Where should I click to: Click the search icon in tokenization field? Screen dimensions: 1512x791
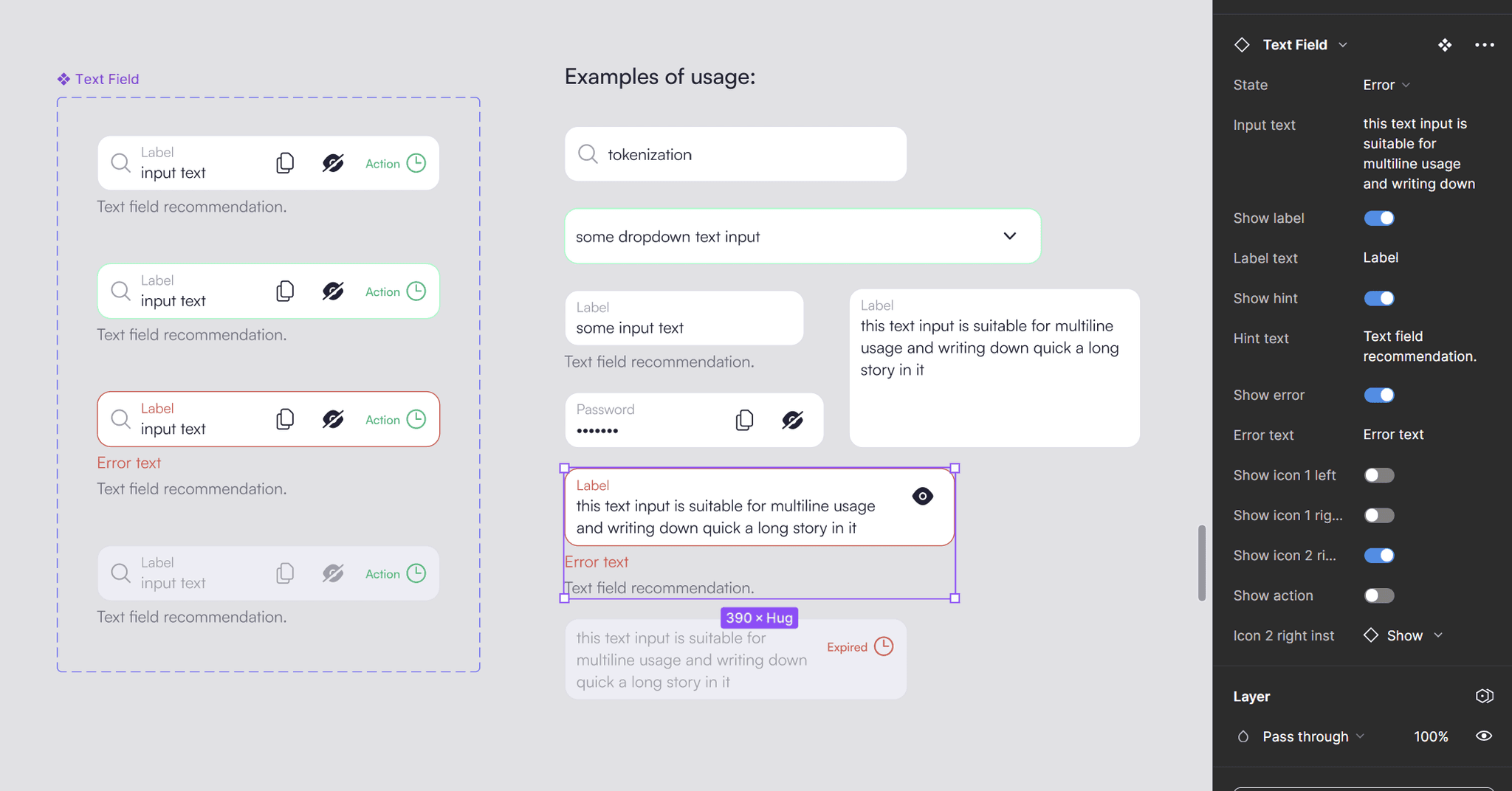(x=588, y=153)
